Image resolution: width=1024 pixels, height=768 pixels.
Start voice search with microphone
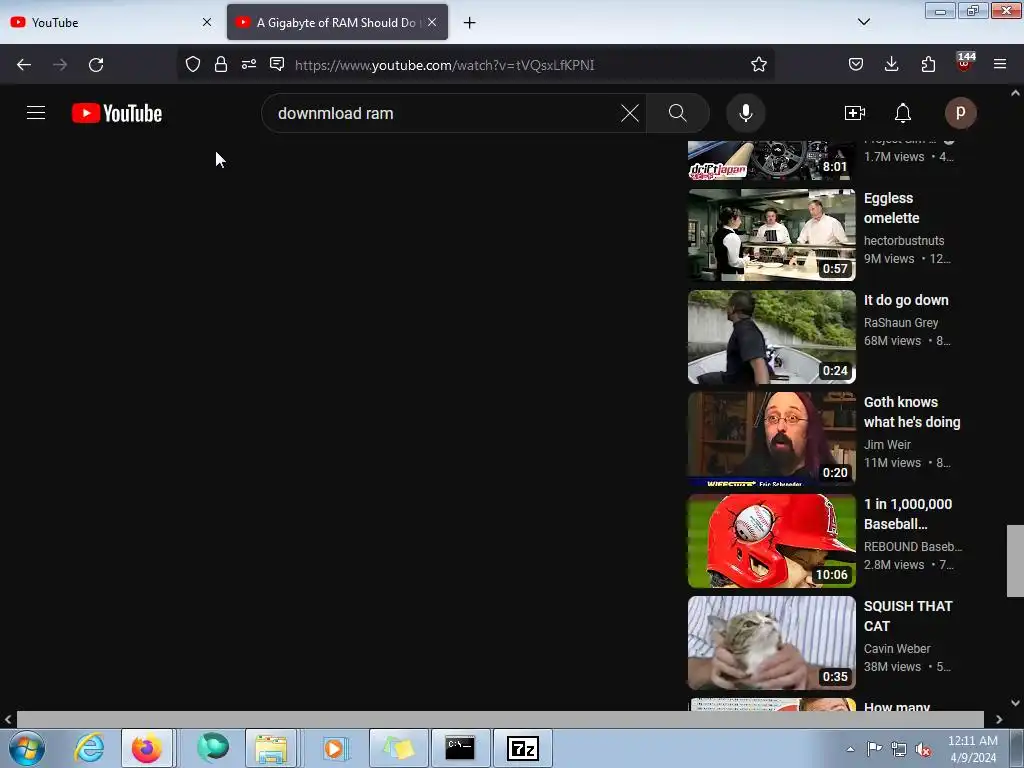[746, 113]
